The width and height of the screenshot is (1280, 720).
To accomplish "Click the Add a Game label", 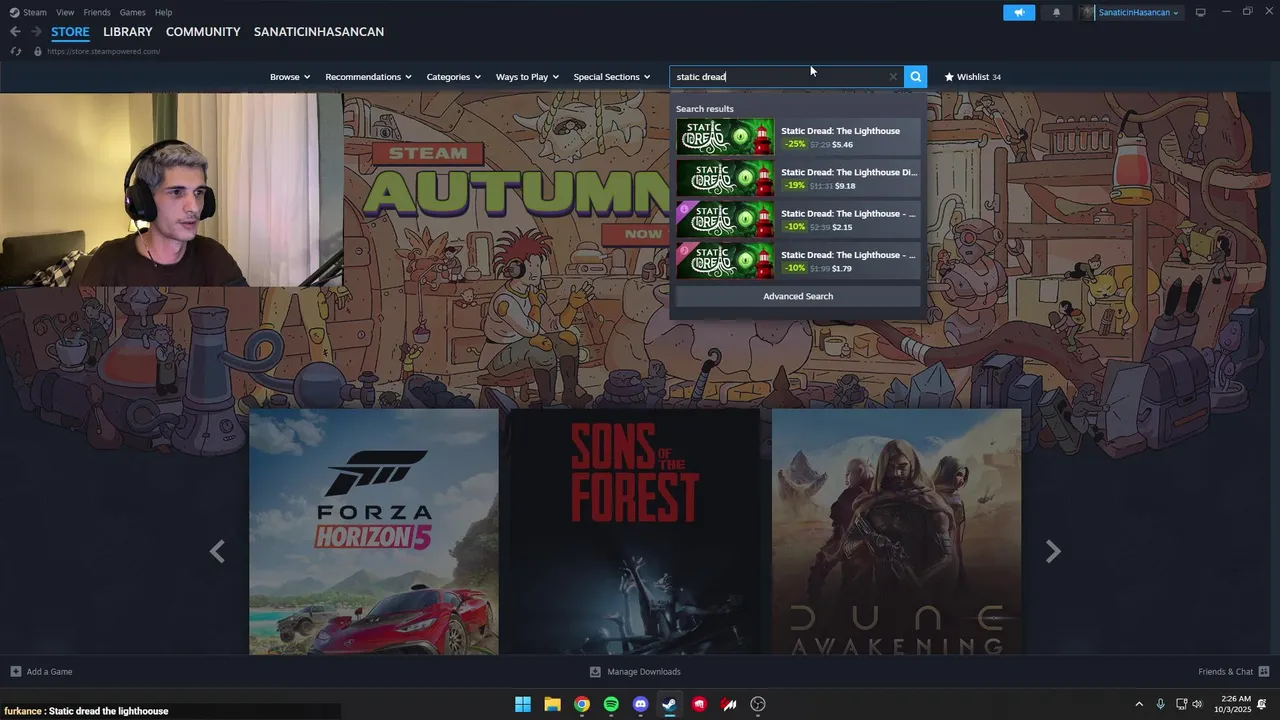I will (49, 672).
